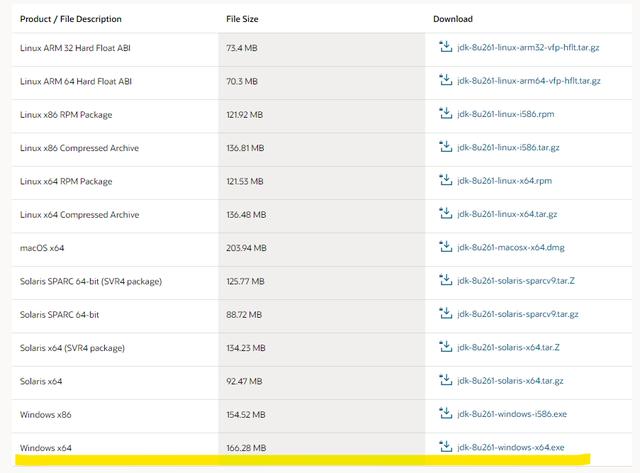The image size is (640, 473).
Task: Click download icon beside jdk-8u261-windows-i586.exe
Action: (x=445, y=413)
